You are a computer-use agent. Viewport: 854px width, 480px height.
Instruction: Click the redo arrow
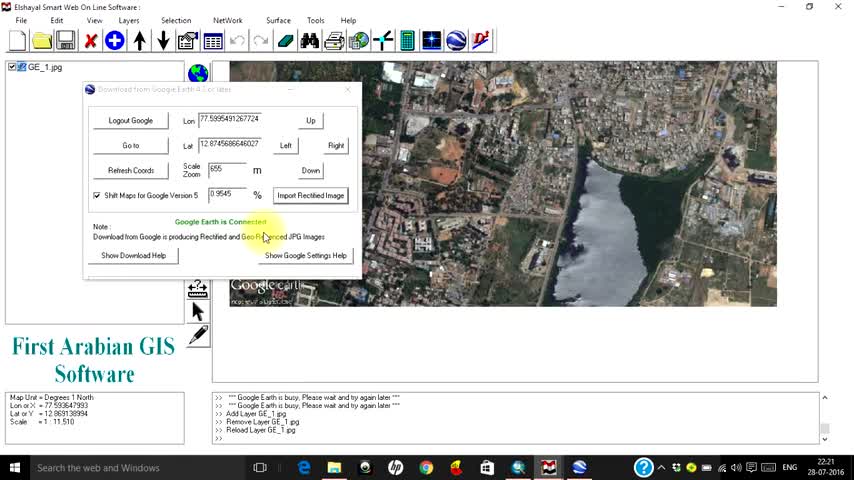point(261,41)
